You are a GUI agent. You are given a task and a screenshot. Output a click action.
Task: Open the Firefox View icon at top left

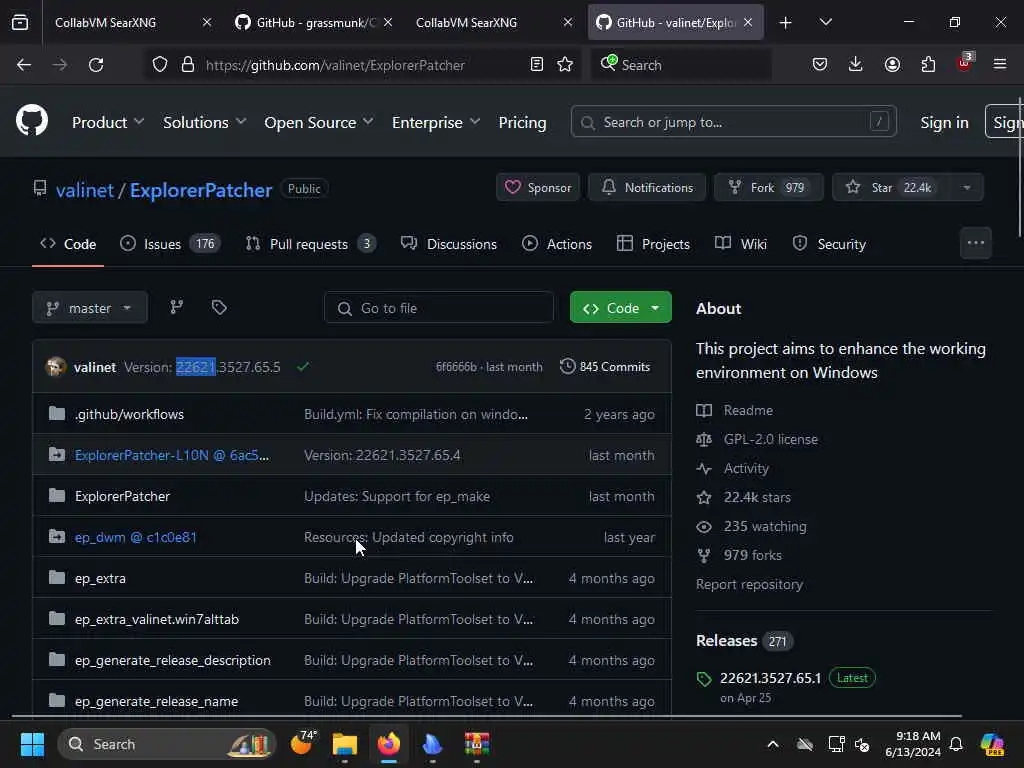[20, 23]
